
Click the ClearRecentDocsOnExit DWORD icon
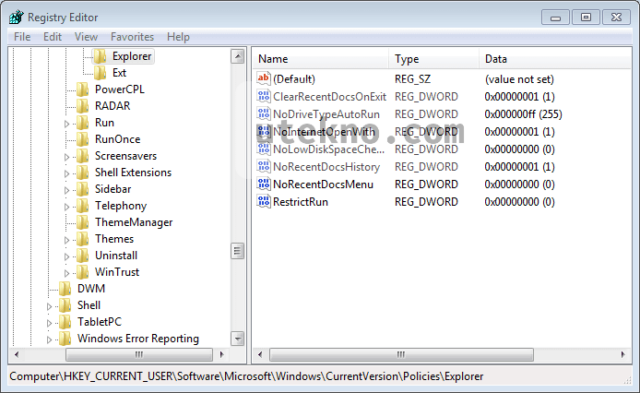[x=264, y=96]
